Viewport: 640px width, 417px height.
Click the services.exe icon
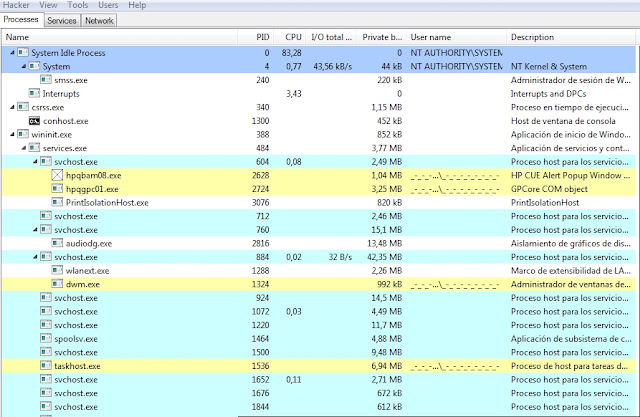[34, 148]
